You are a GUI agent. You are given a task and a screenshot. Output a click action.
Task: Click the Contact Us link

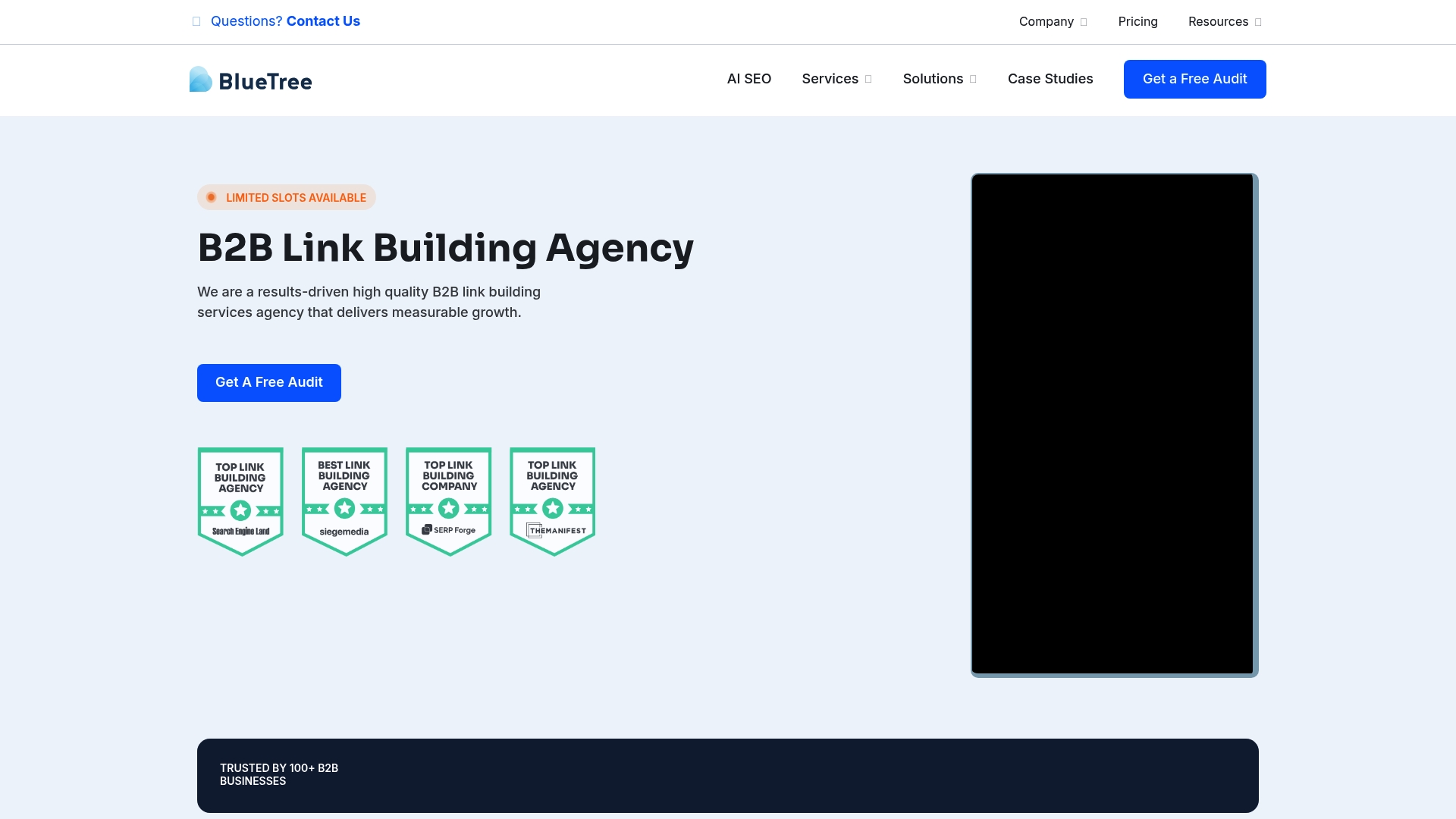[x=323, y=21]
